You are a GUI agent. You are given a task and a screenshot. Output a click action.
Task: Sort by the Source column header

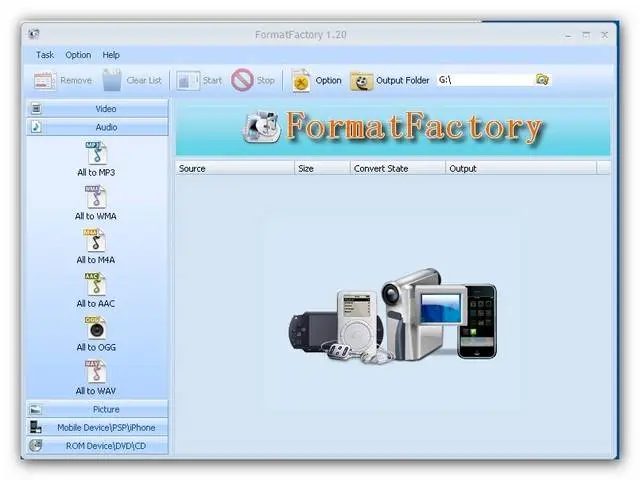(x=235, y=168)
